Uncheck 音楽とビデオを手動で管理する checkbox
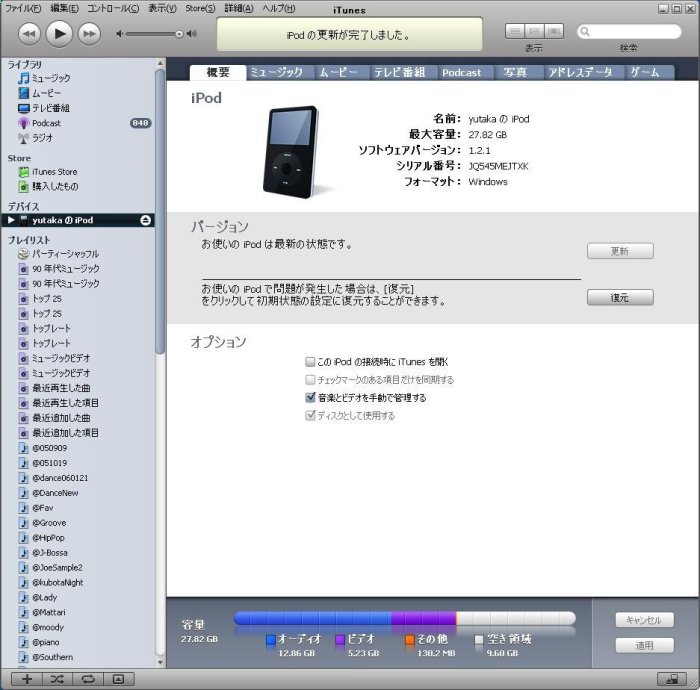The width and height of the screenshot is (700, 690). coord(310,397)
